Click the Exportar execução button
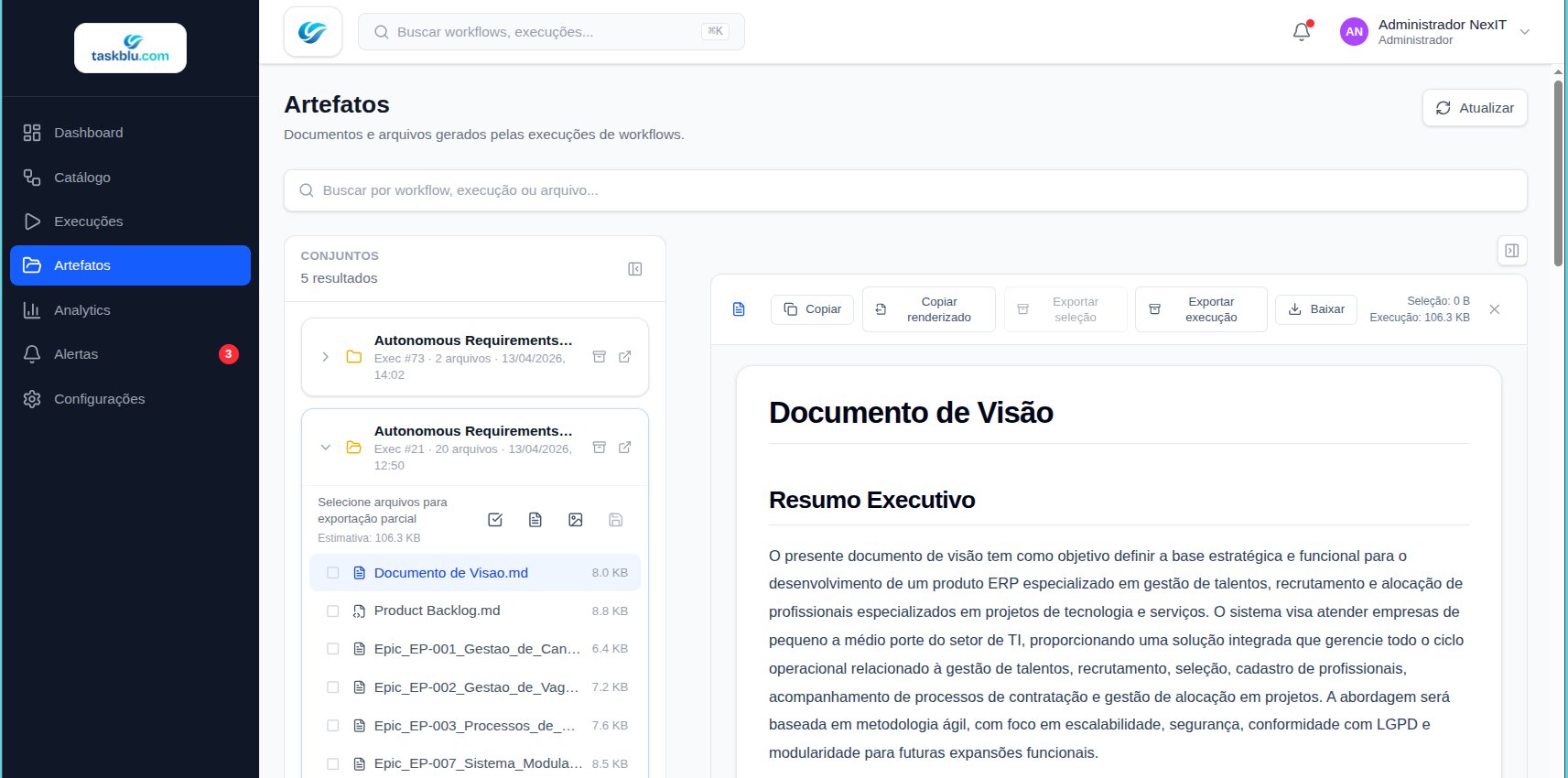 pyautogui.click(x=1200, y=309)
